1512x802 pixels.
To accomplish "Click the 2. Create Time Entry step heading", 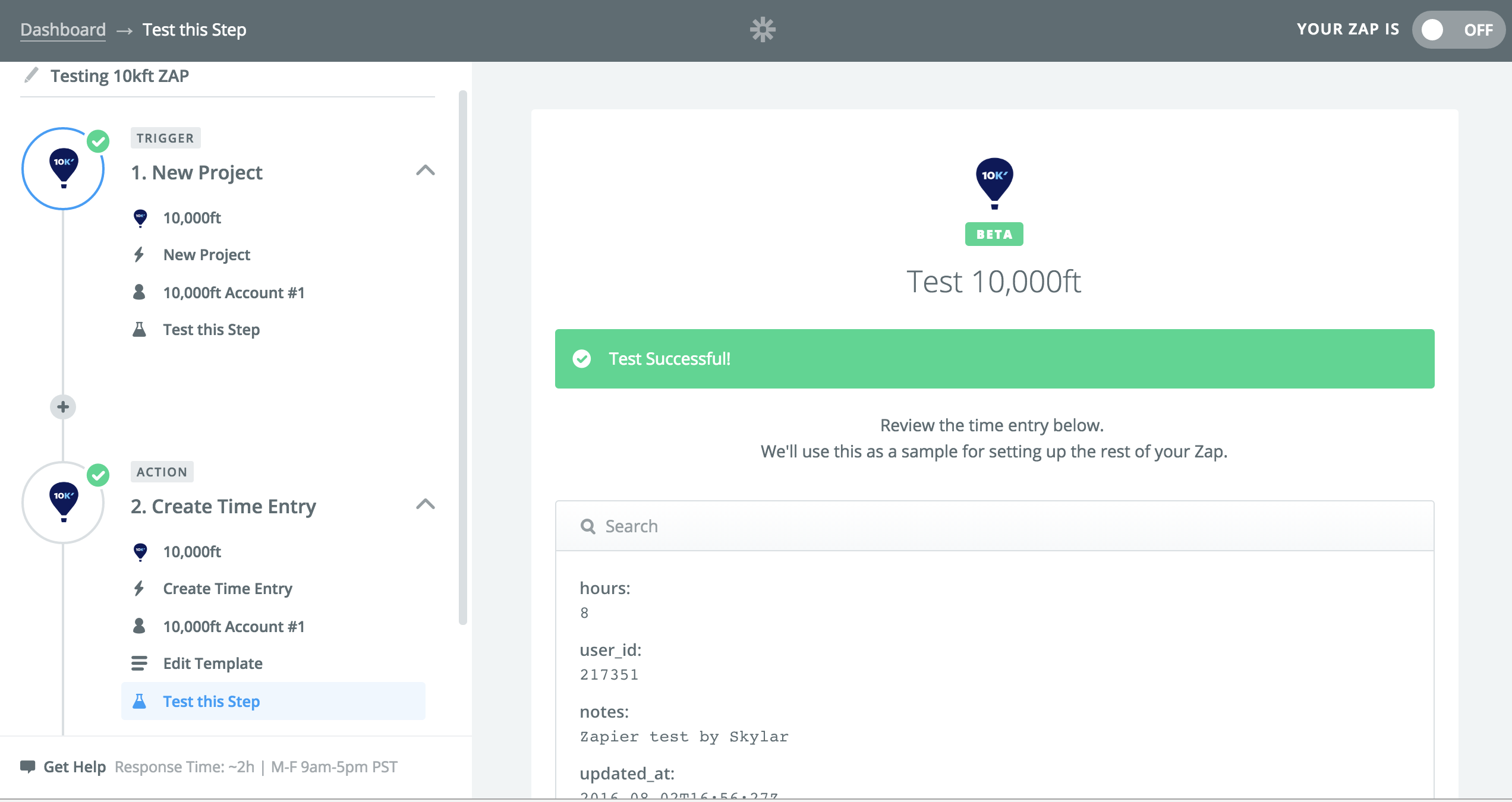I will (x=223, y=506).
